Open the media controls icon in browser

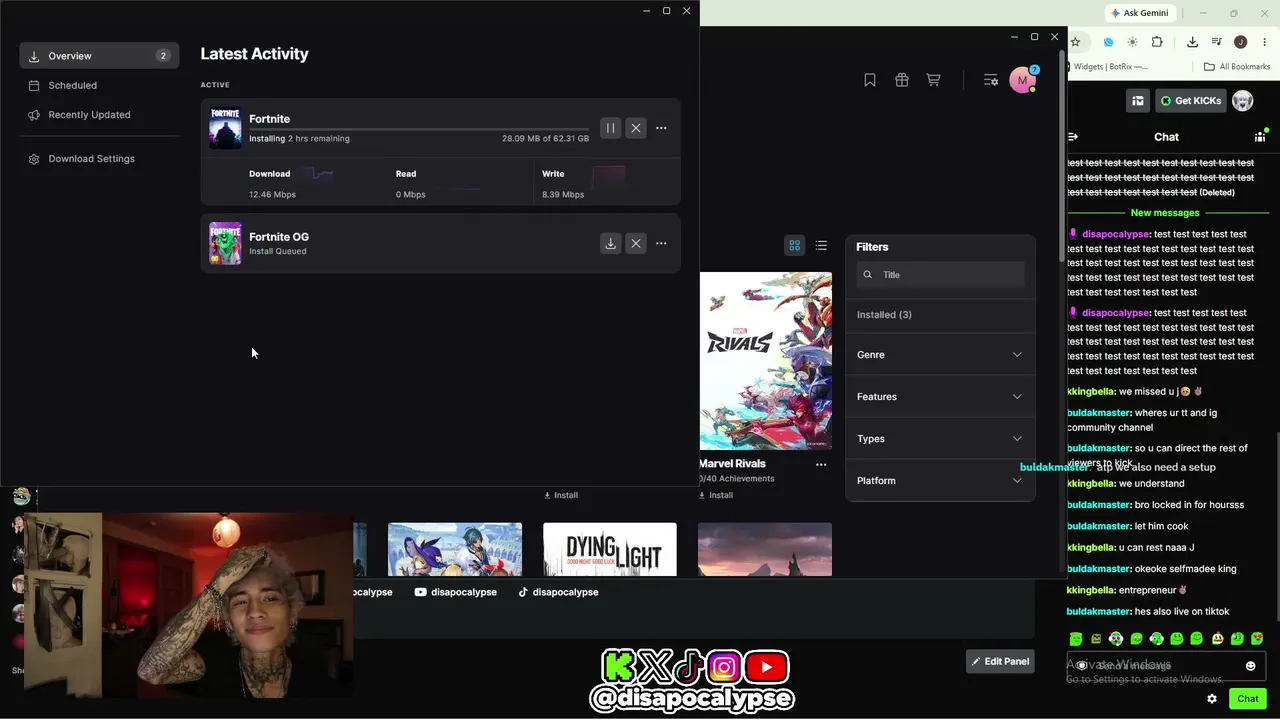pyautogui.click(x=1217, y=42)
